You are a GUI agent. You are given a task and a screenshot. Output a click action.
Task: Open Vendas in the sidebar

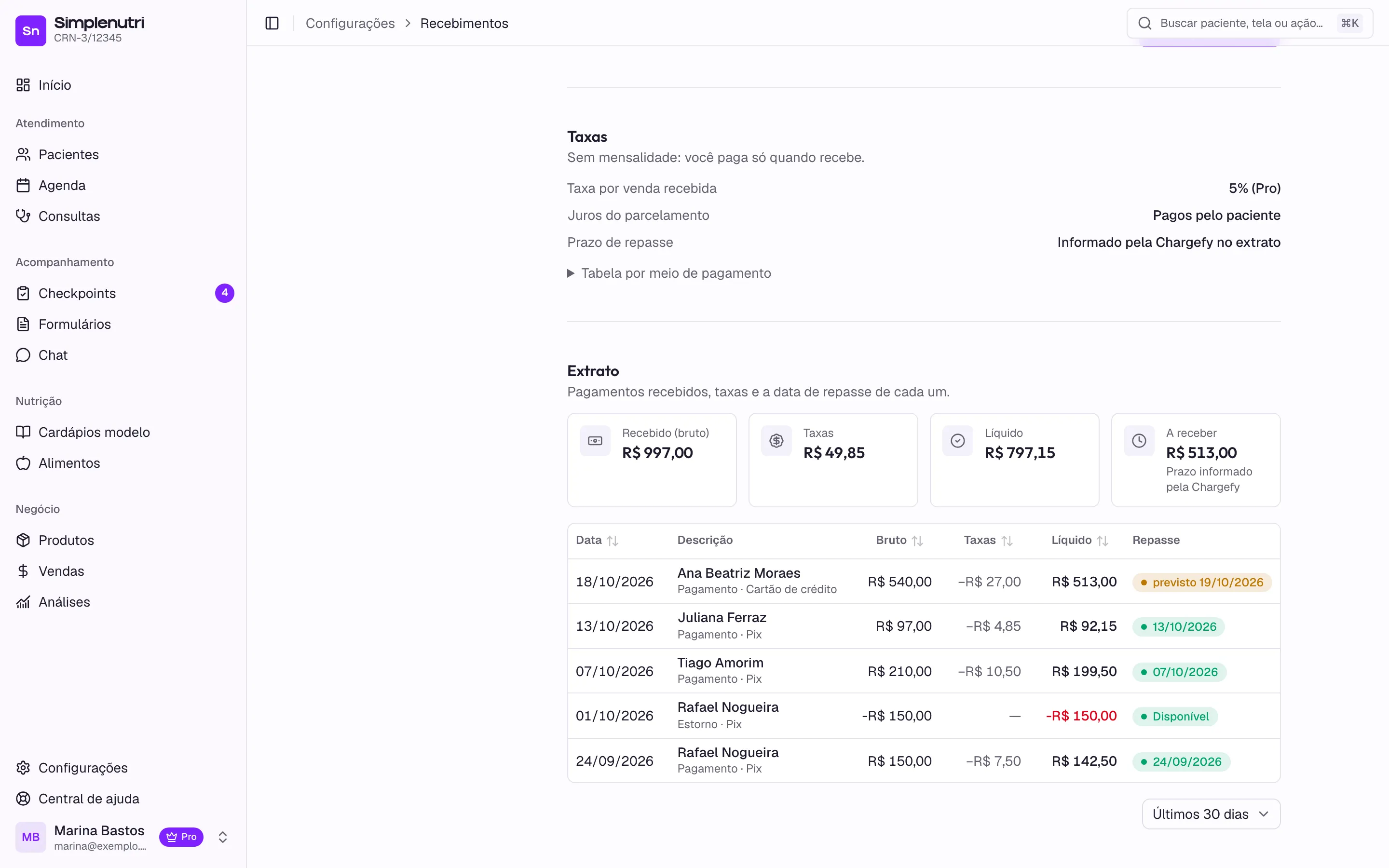pos(123,571)
